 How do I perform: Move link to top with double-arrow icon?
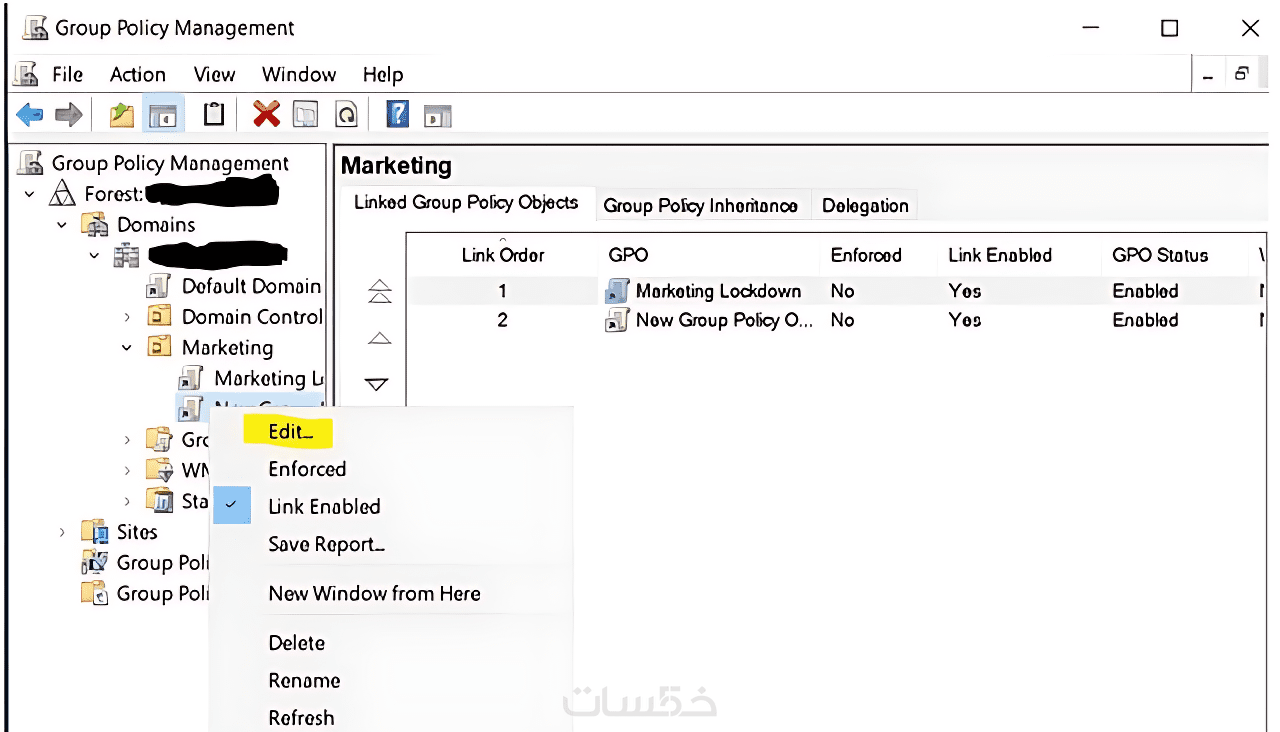point(380,291)
